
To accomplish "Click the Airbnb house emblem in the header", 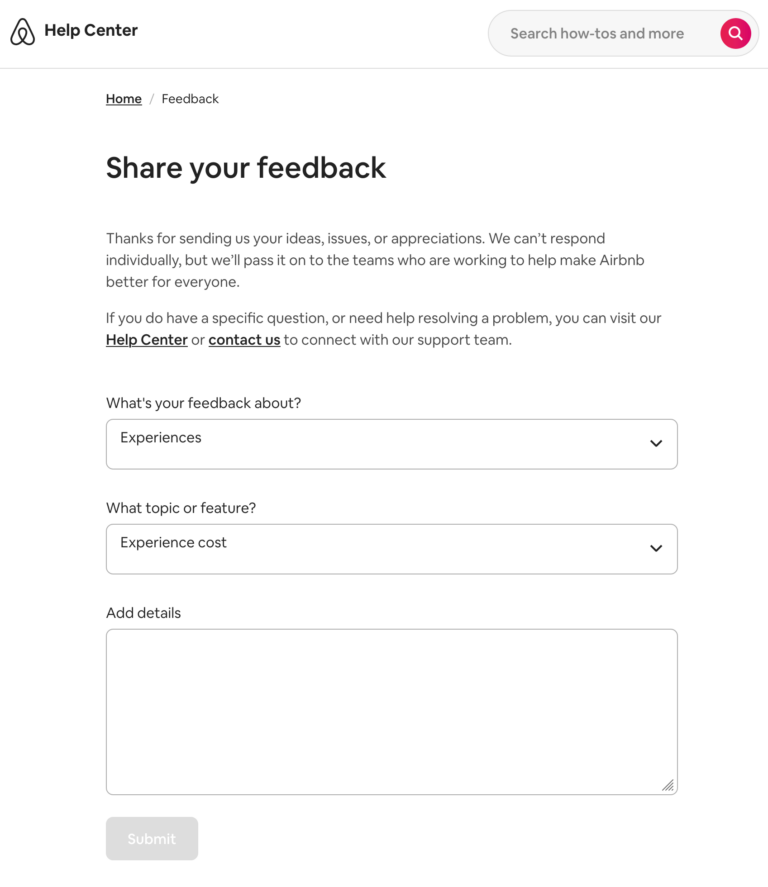I will click(22, 31).
